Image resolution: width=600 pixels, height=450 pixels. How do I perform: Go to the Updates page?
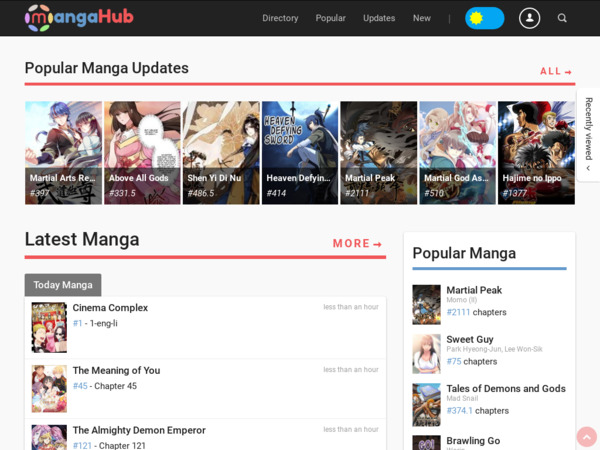379,18
